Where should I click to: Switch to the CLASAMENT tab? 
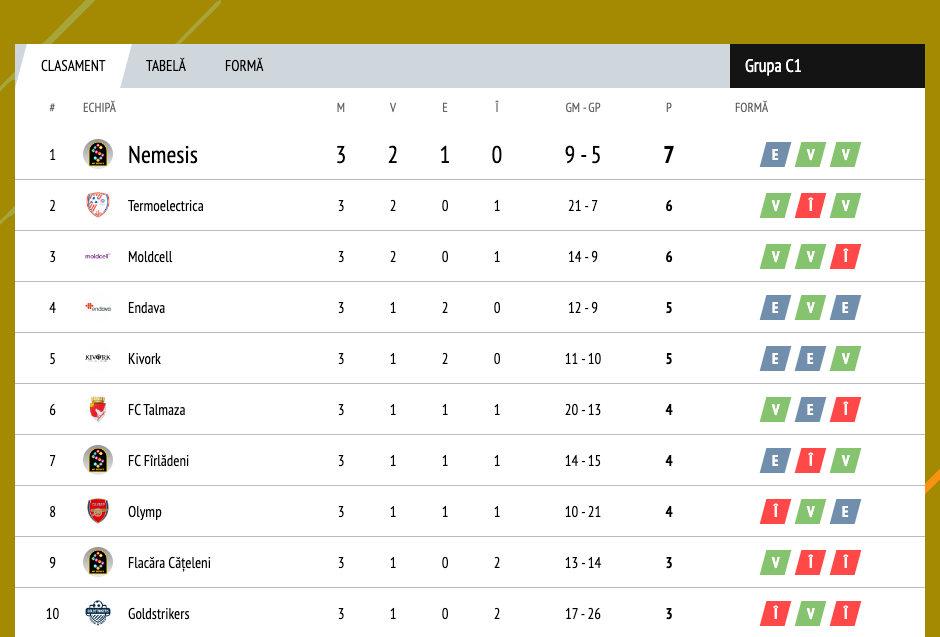click(x=73, y=66)
